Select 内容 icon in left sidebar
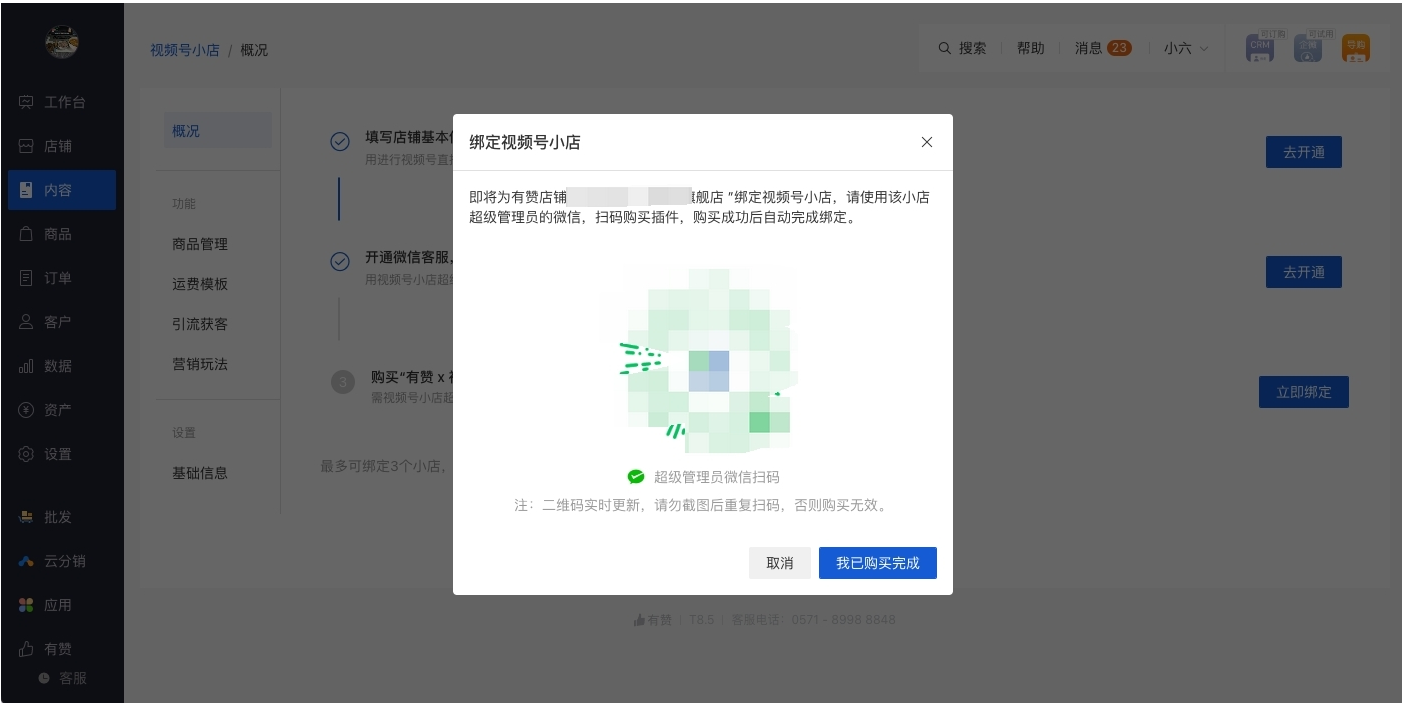 point(26,190)
